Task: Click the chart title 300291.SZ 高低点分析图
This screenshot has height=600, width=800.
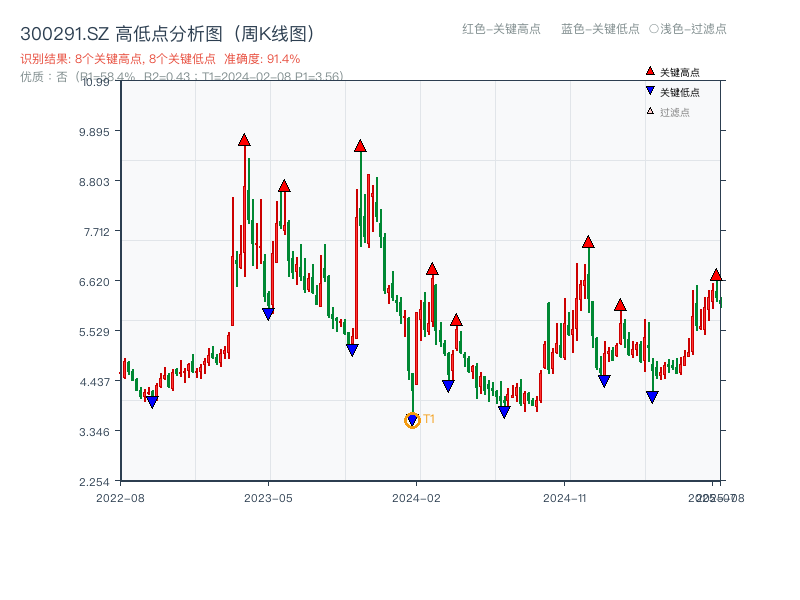Action: coord(113,31)
